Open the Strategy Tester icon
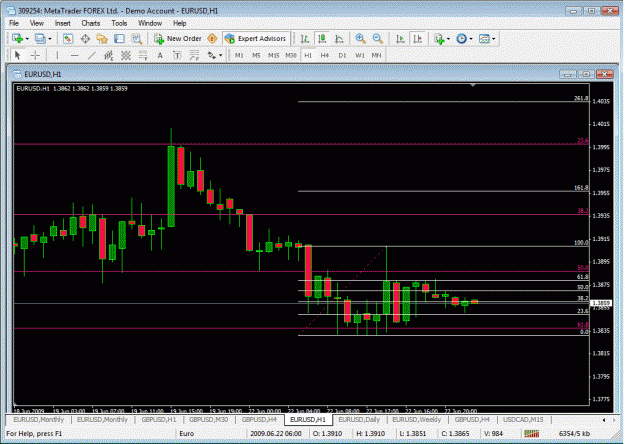Viewport: 625px width, 444px height. point(137,39)
